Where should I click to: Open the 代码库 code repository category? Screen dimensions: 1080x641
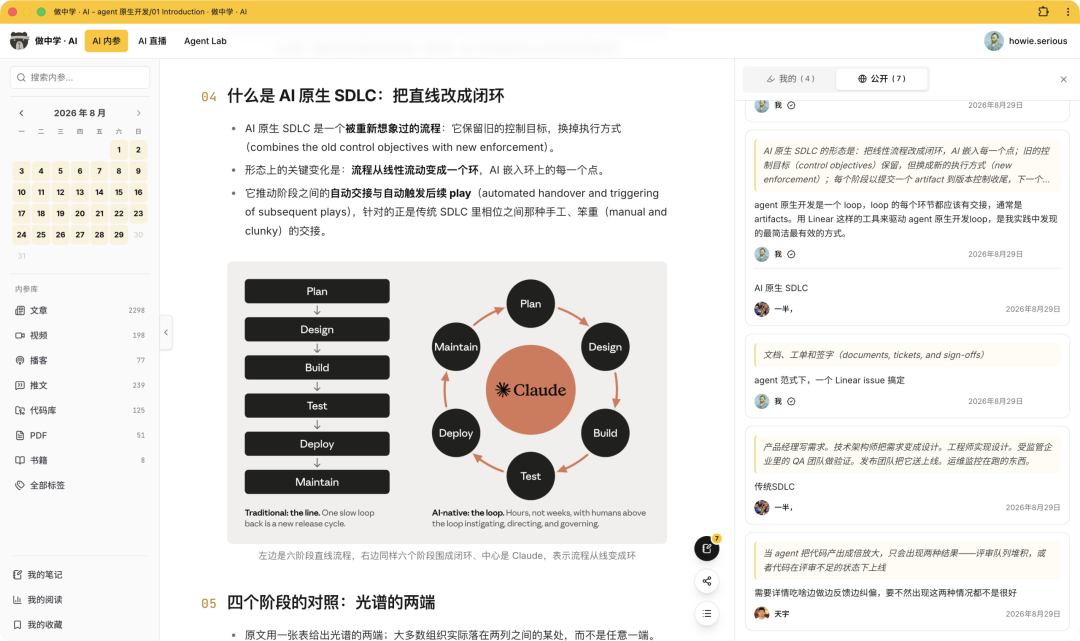pos(79,410)
